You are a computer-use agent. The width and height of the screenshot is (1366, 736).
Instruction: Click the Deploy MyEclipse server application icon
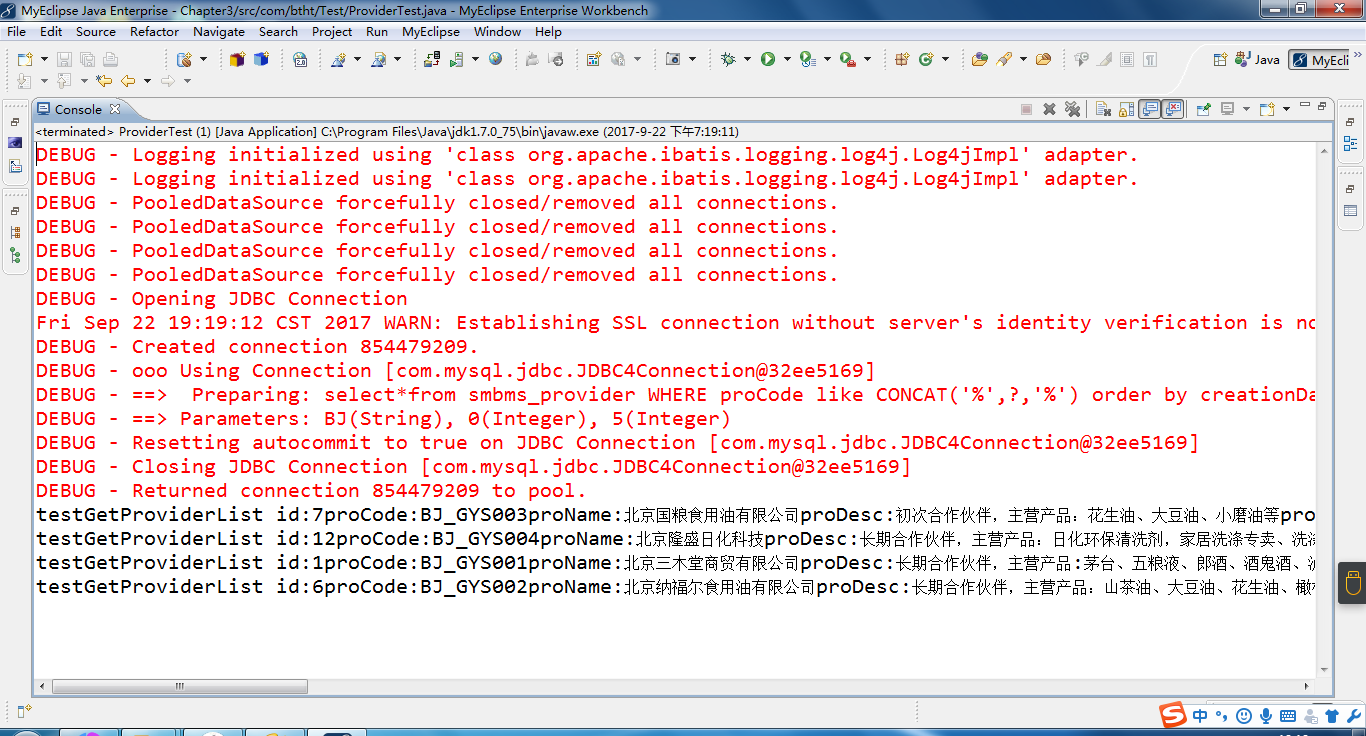point(431,60)
